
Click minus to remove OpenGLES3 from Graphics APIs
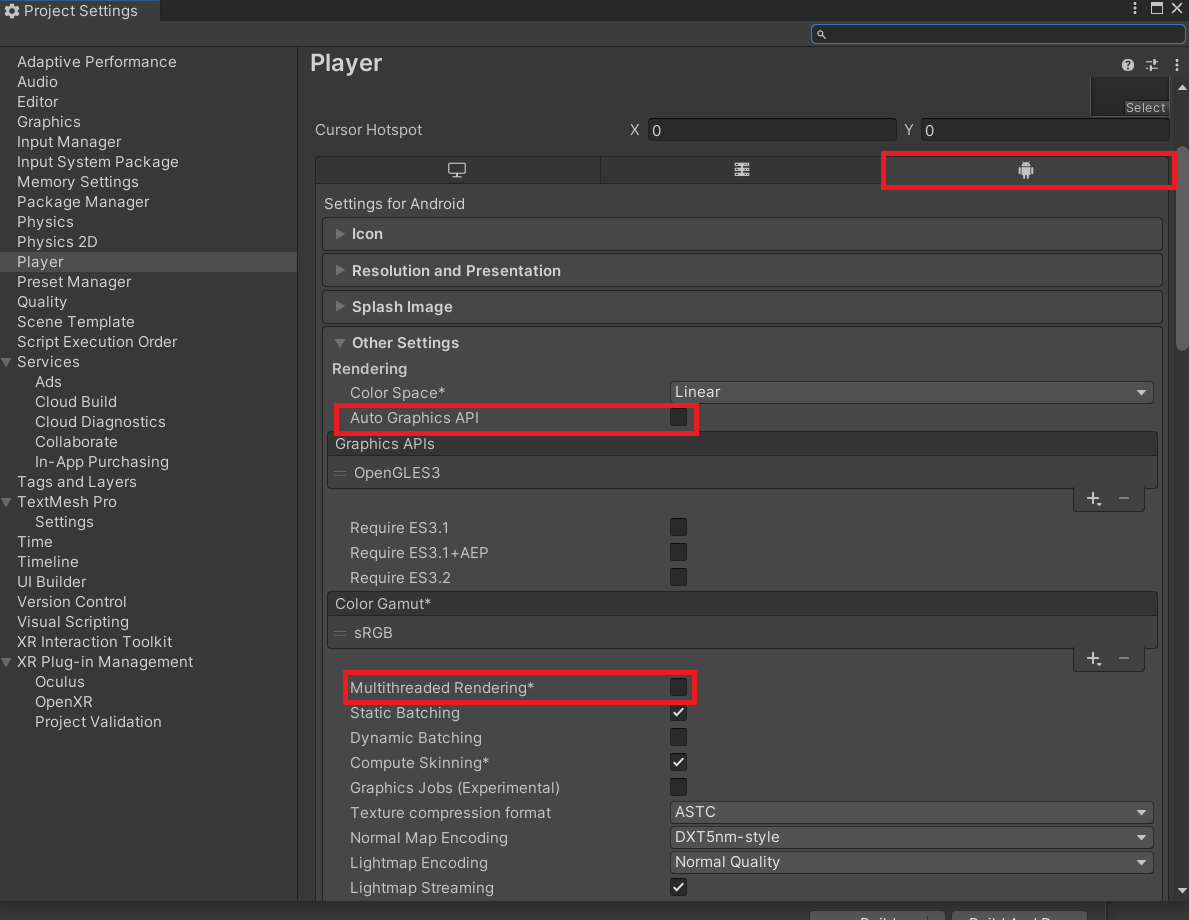coord(1125,498)
